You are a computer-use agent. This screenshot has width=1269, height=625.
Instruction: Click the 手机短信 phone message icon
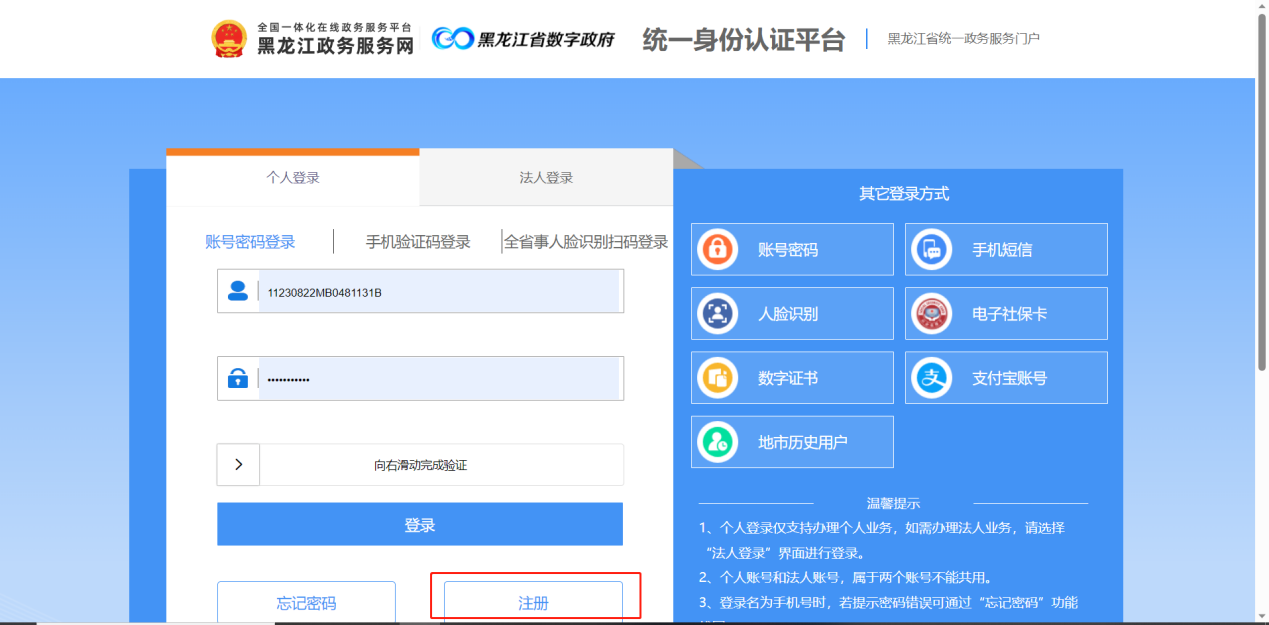932,250
